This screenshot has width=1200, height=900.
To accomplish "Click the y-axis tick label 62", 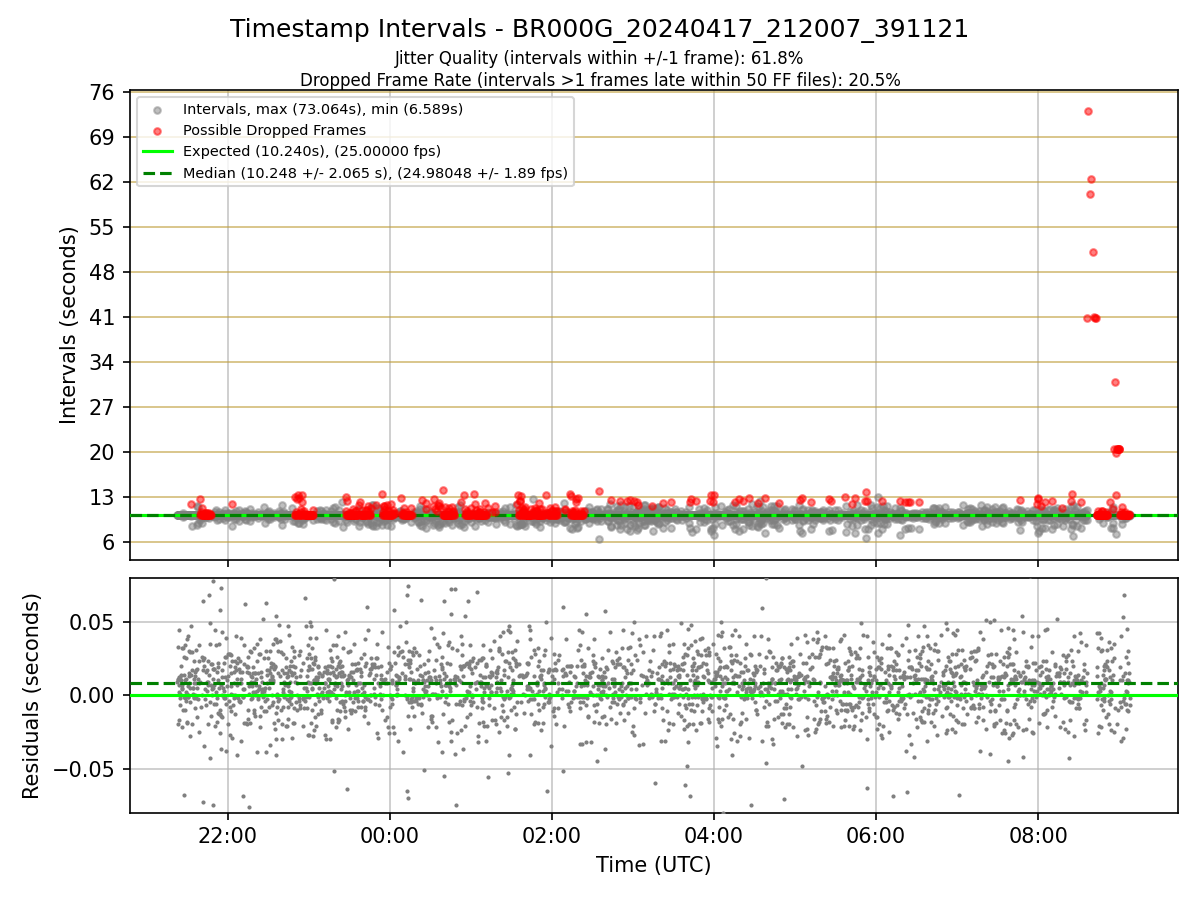I will [x=101, y=182].
